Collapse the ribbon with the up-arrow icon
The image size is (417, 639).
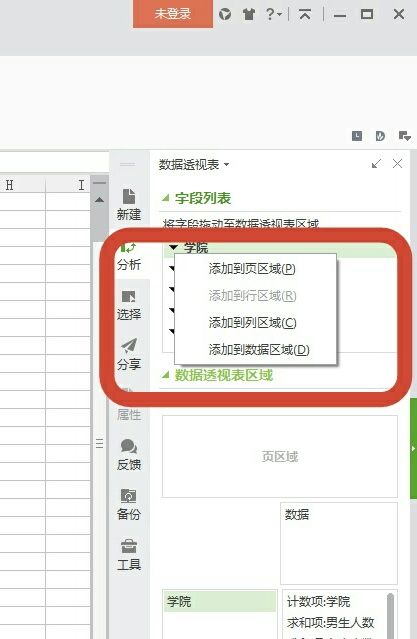pos(305,14)
